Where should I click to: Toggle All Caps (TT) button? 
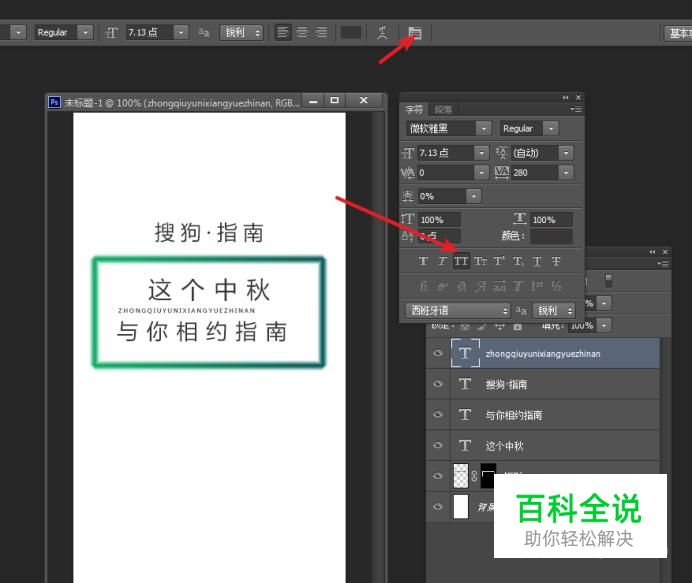click(461, 261)
